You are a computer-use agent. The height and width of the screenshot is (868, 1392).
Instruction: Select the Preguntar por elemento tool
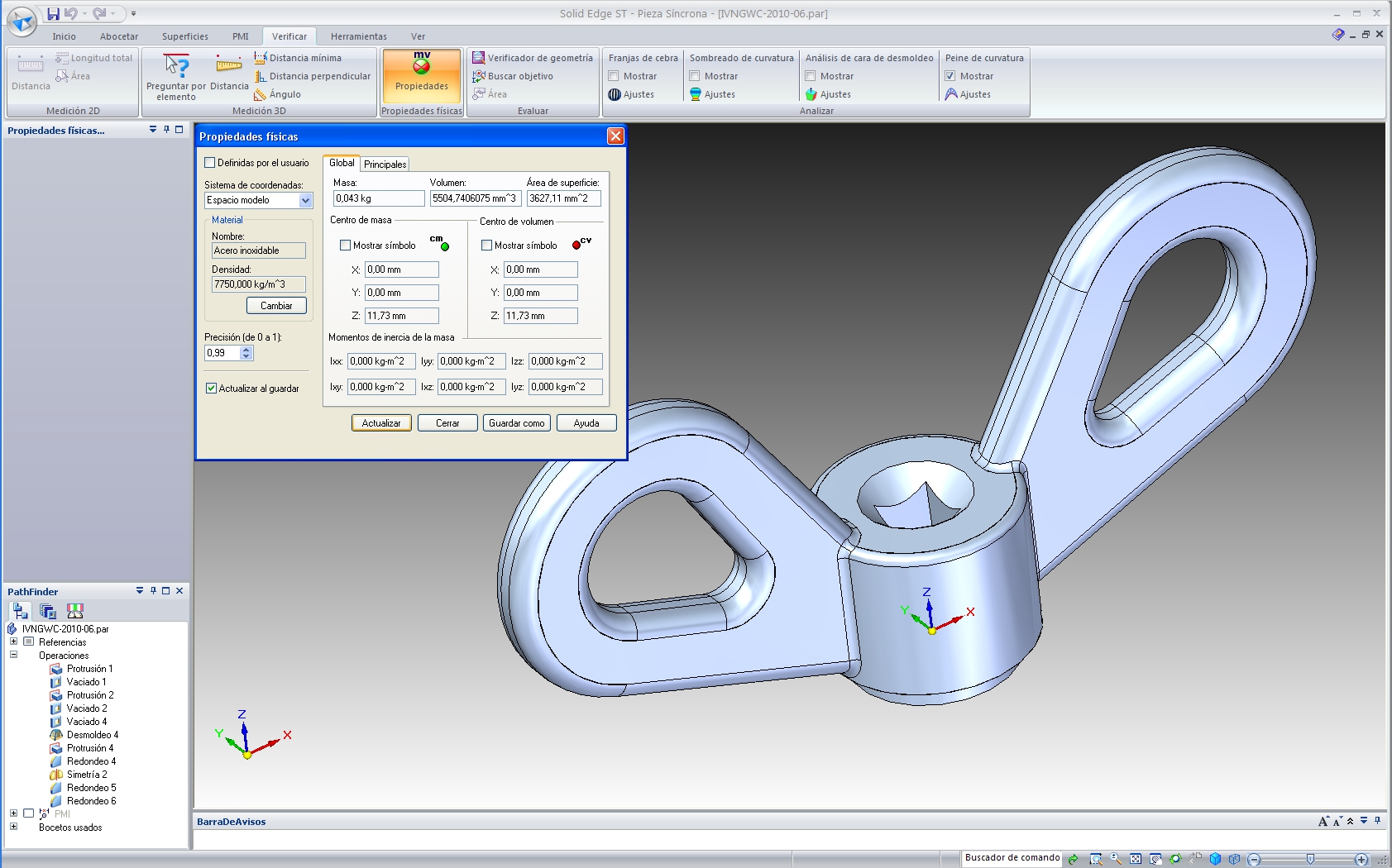[176, 77]
